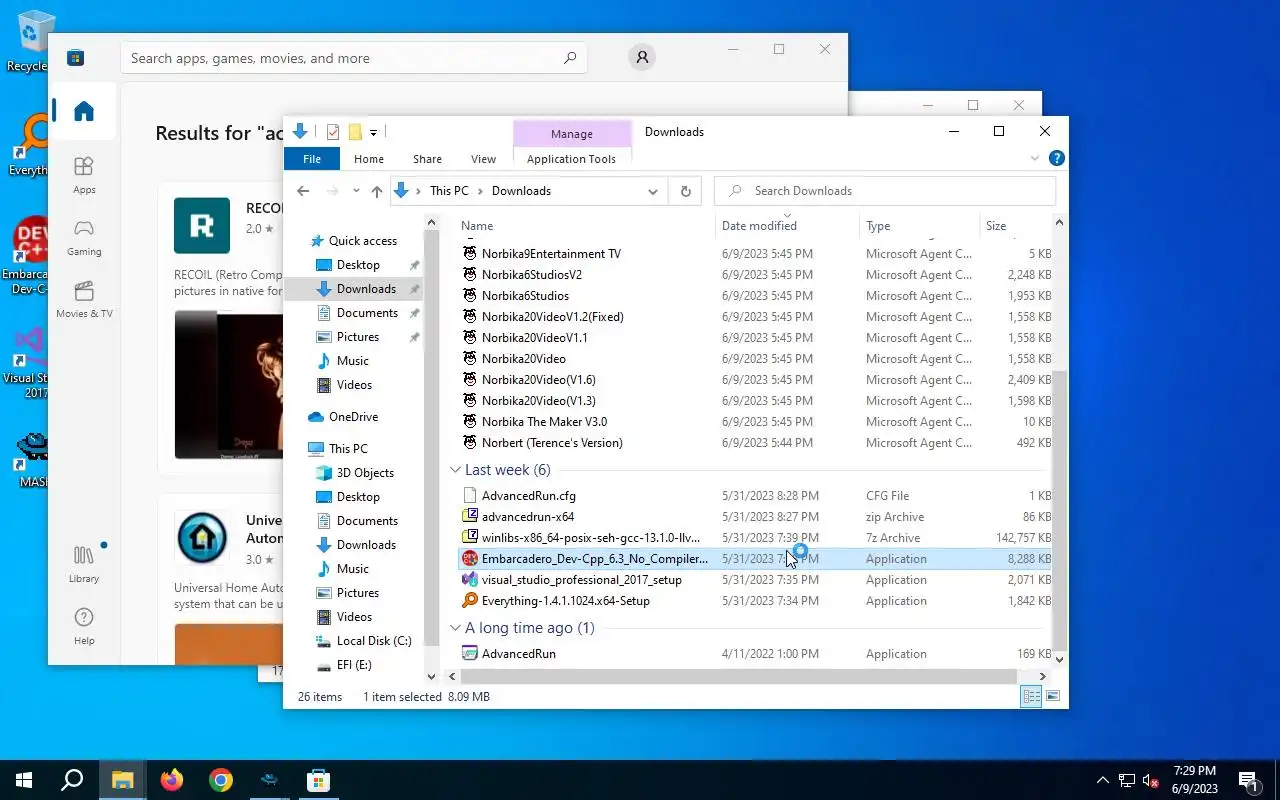Open Microsoft Store from the taskbar
The width and height of the screenshot is (1280, 800).
click(318, 780)
